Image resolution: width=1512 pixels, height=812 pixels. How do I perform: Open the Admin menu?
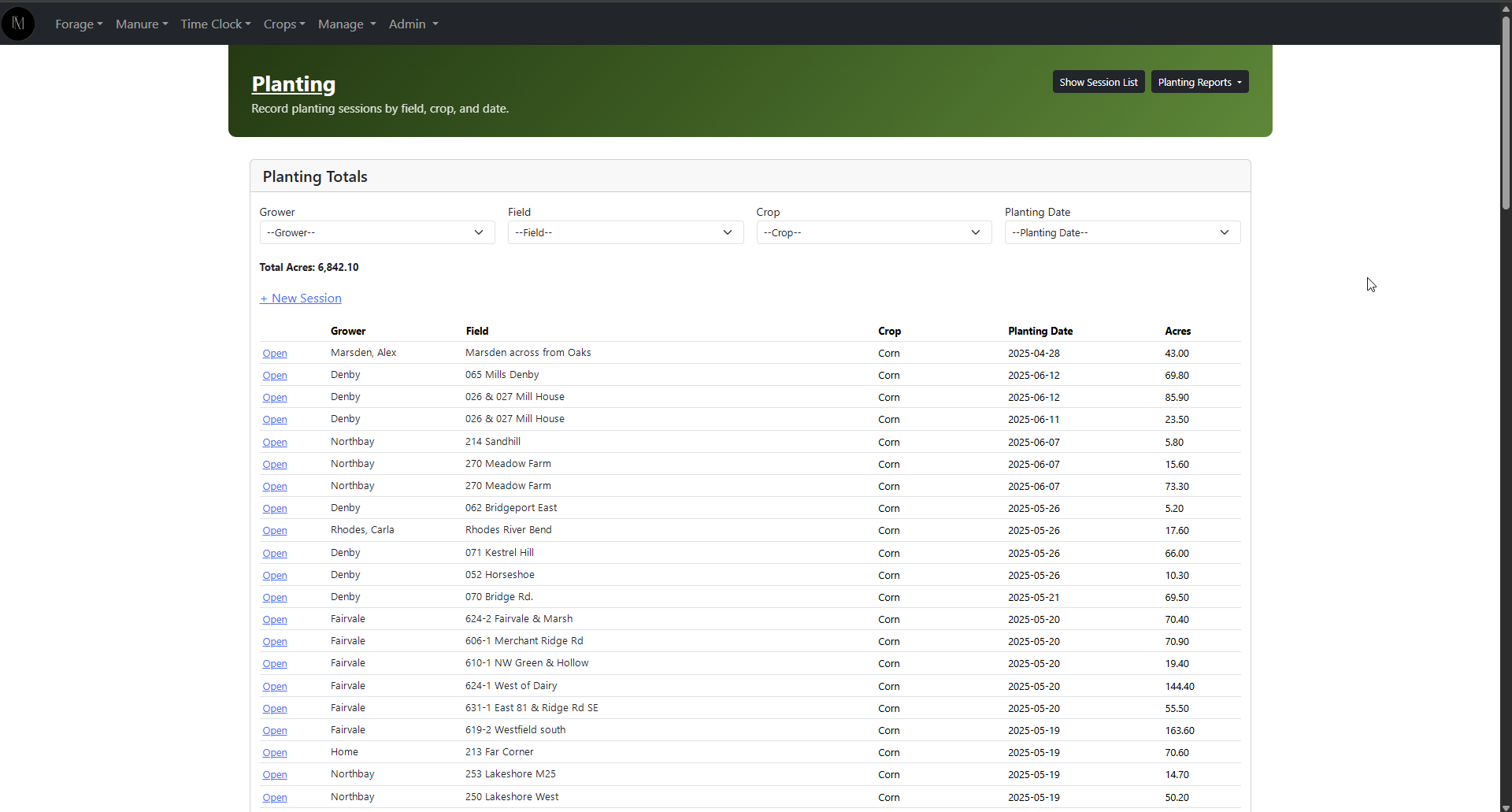click(413, 24)
